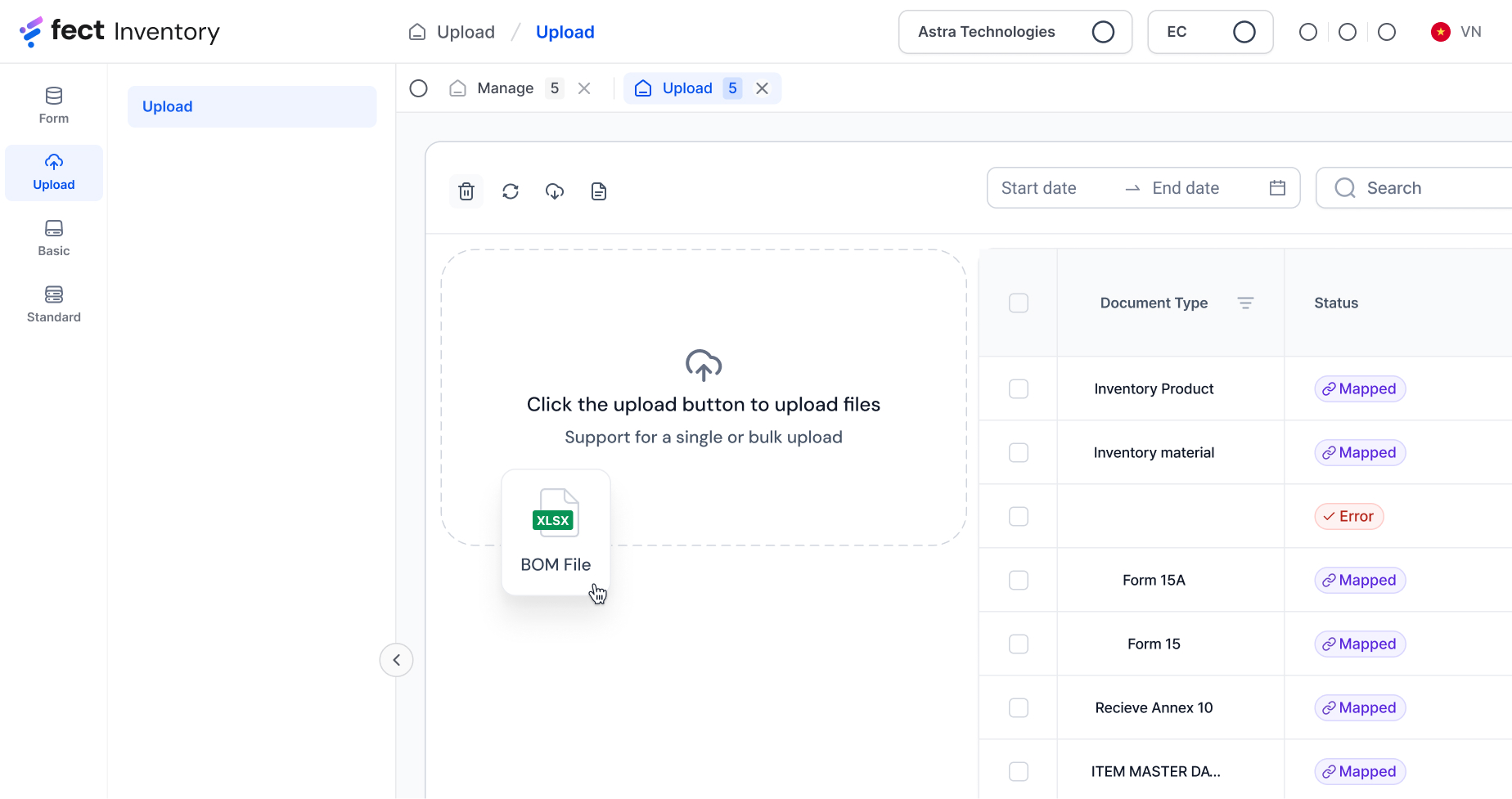Click the cloud download icon
This screenshot has width=1512, height=799.
pos(555,191)
